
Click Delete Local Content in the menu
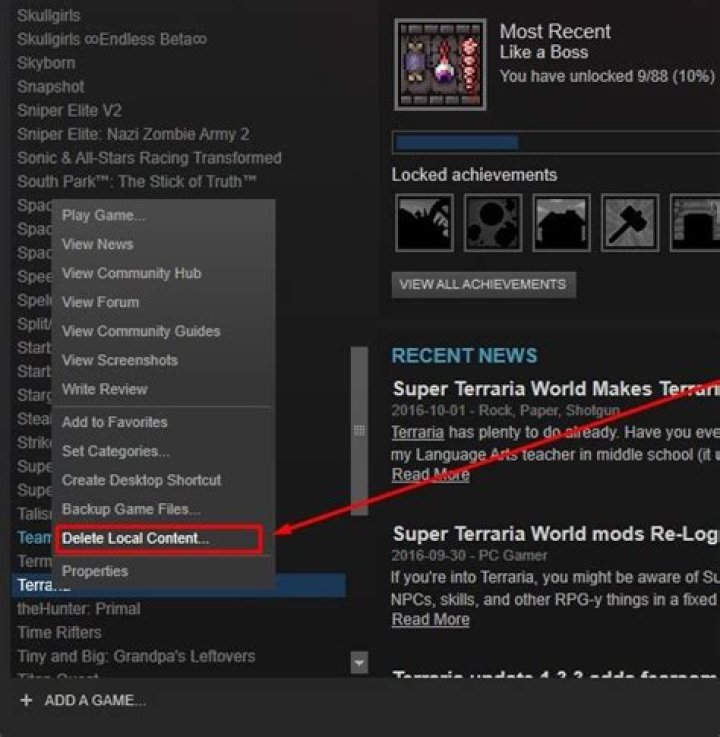136,538
